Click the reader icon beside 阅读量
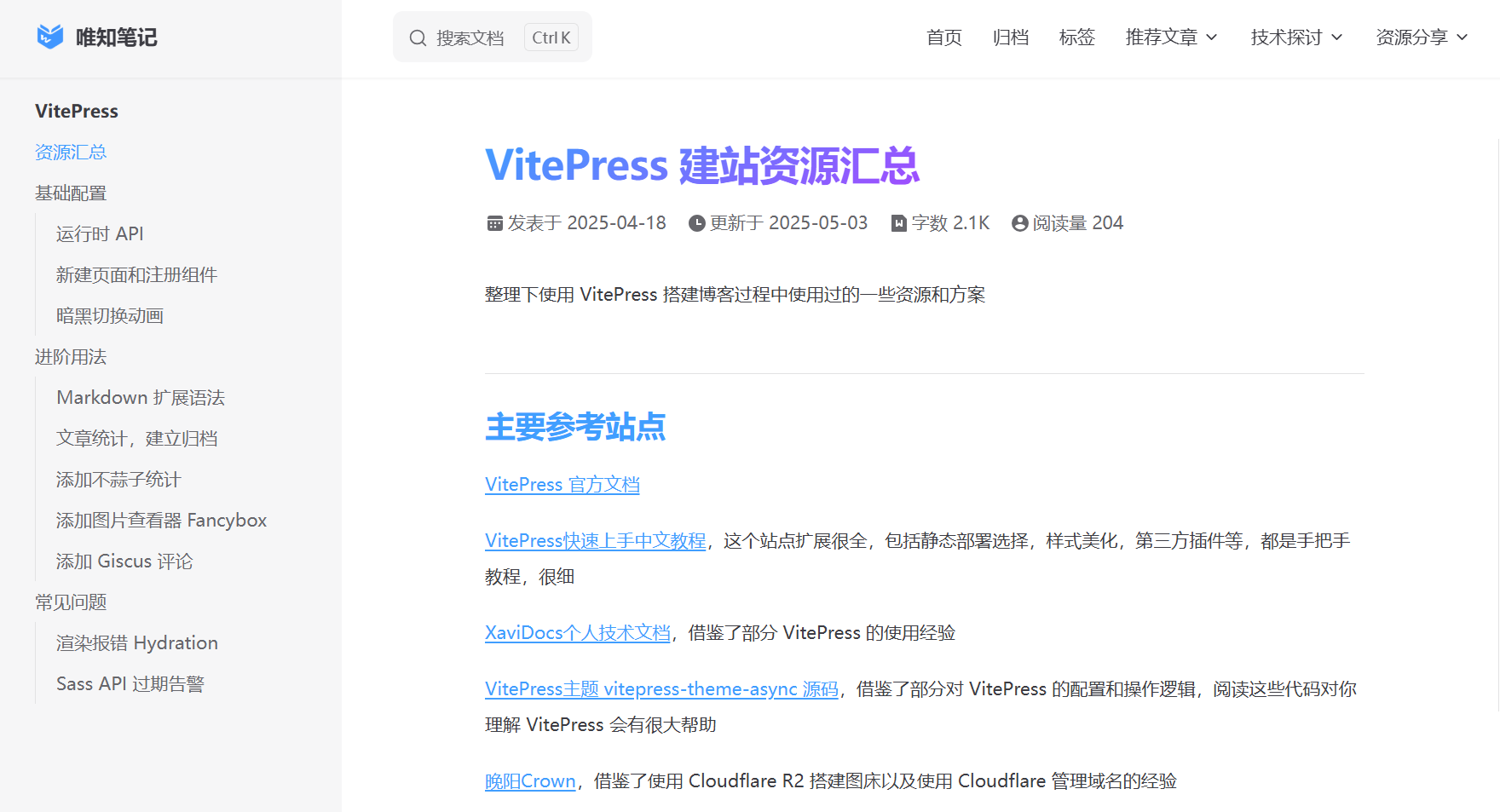Screen dimensions: 1500x812 pos(1019,223)
